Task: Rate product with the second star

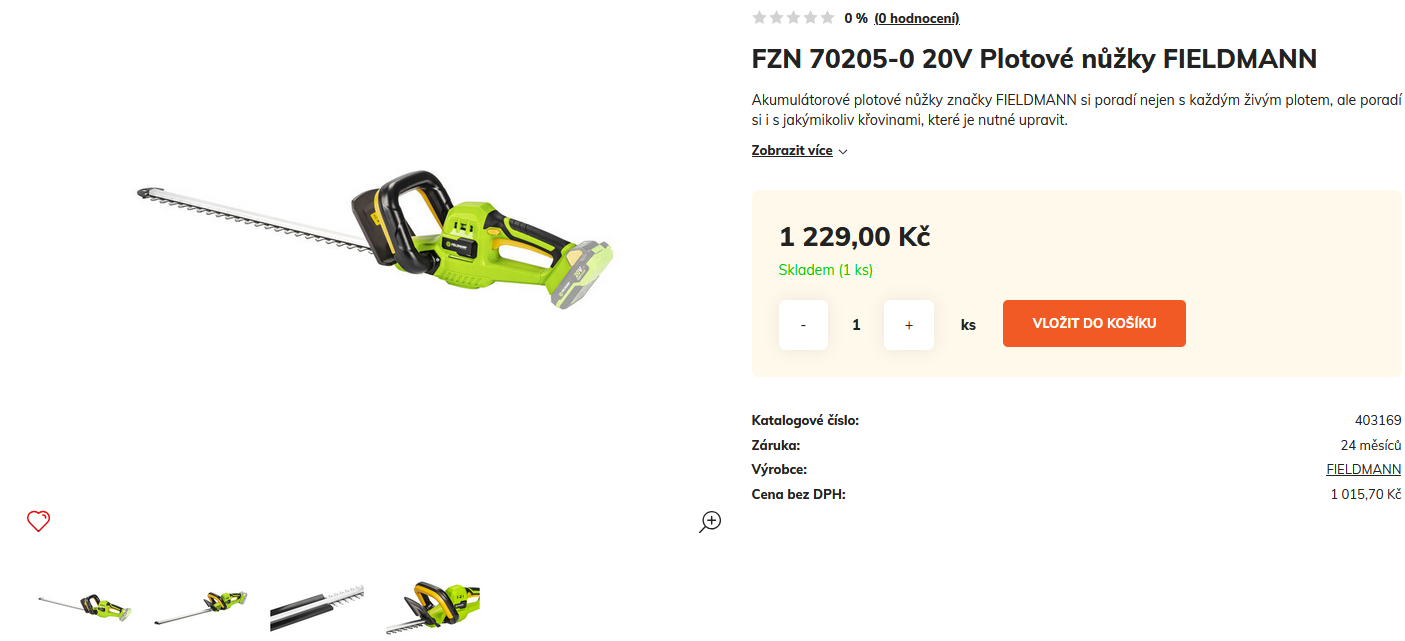Action: coord(776,17)
